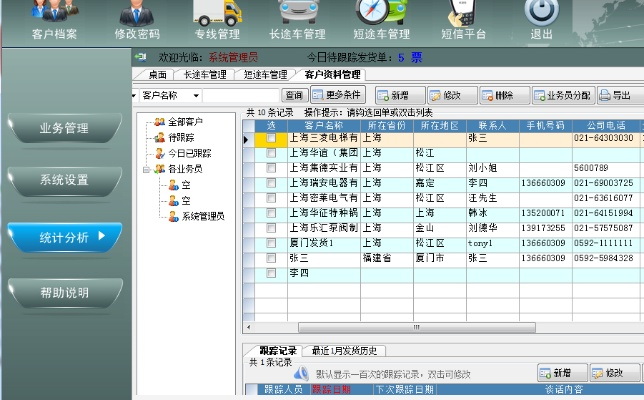The height and width of the screenshot is (400, 644).
Task: Open 长途车管理 long-distance vehicle module
Action: click(x=299, y=20)
